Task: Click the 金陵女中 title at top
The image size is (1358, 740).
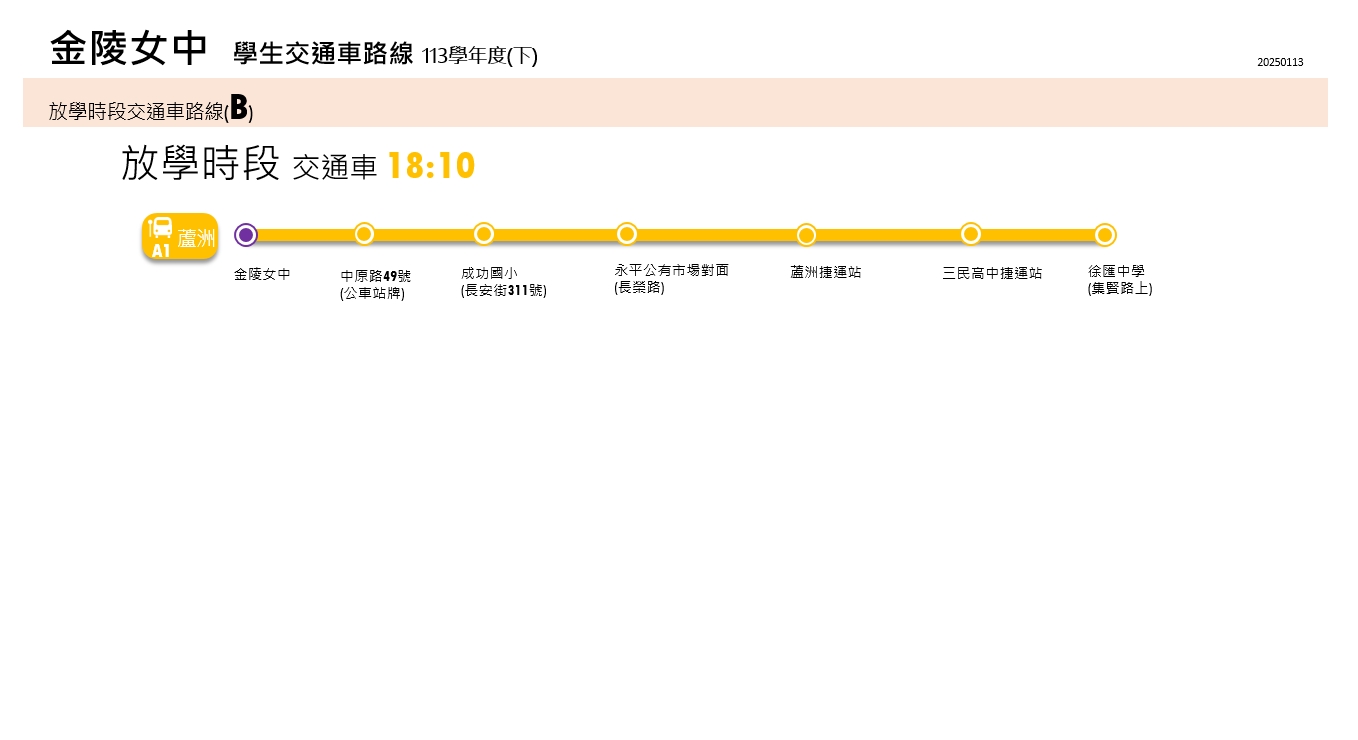Action: (x=129, y=48)
